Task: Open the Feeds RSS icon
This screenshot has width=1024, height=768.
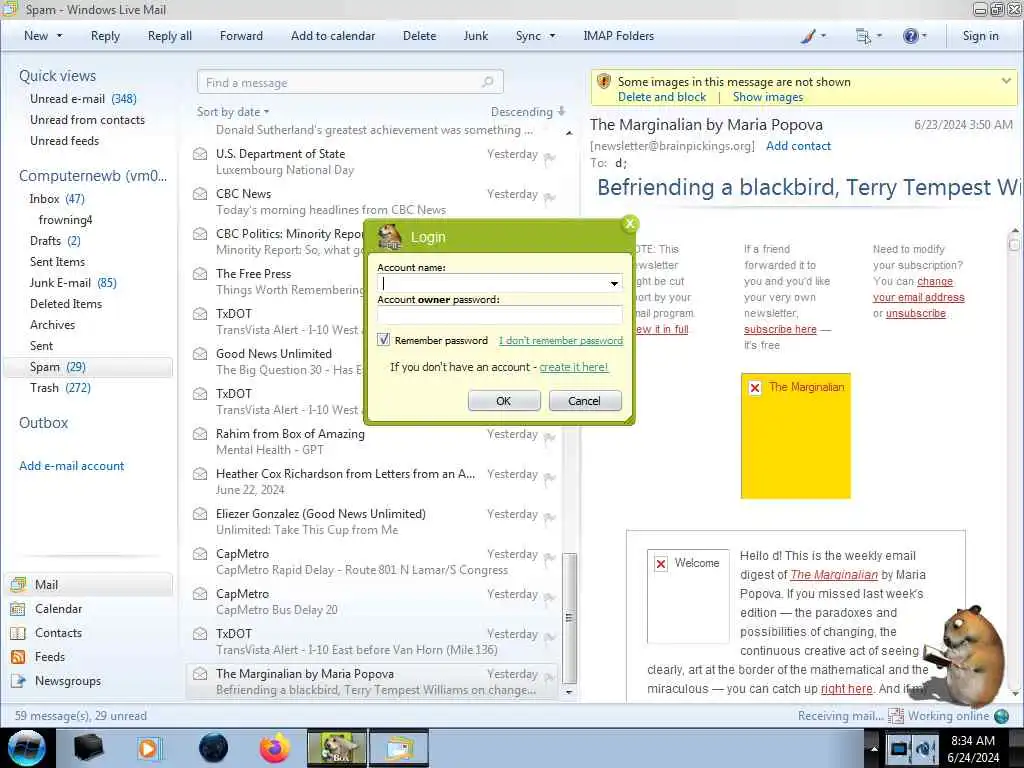Action: [x=18, y=657]
